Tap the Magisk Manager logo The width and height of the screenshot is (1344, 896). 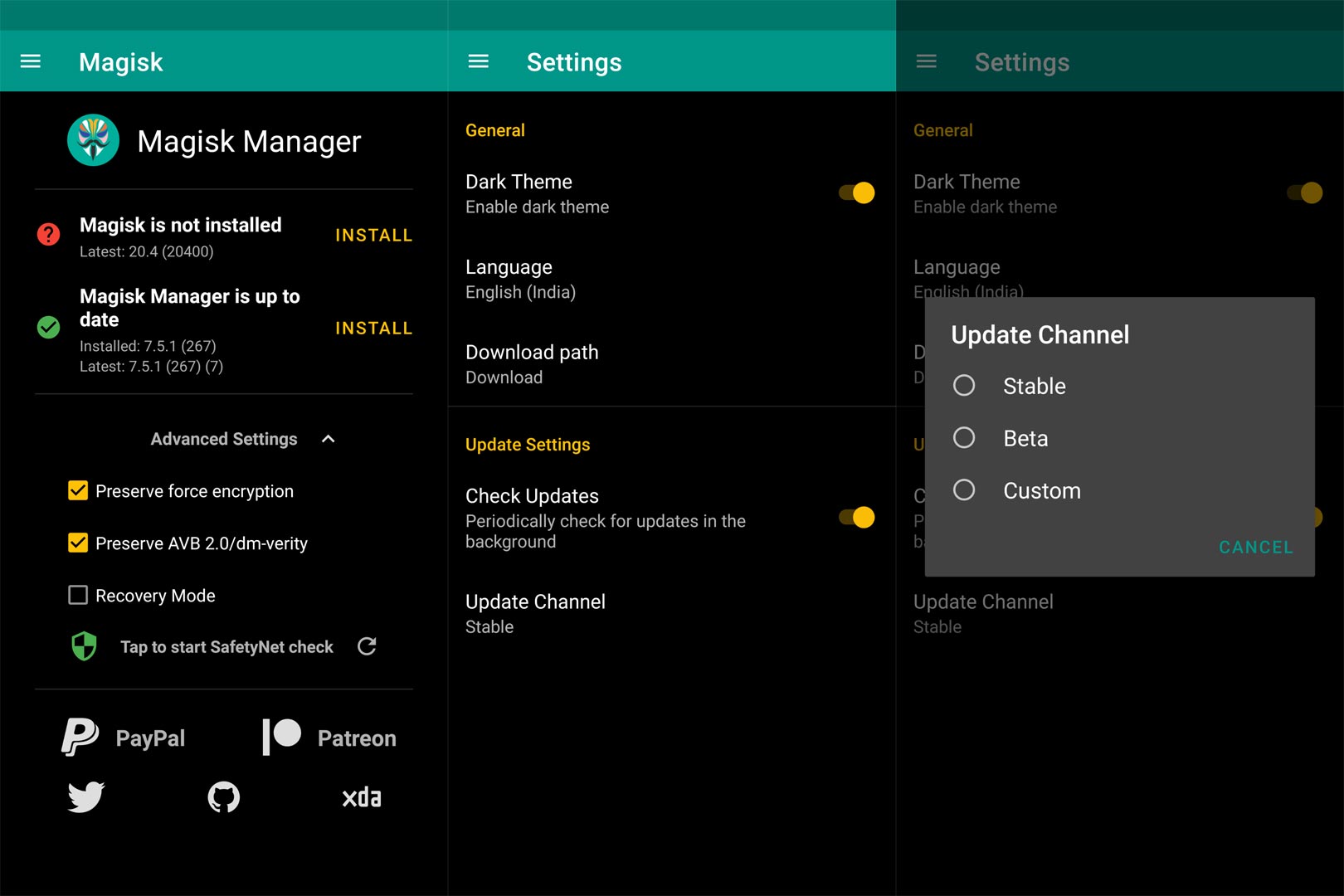click(93, 140)
